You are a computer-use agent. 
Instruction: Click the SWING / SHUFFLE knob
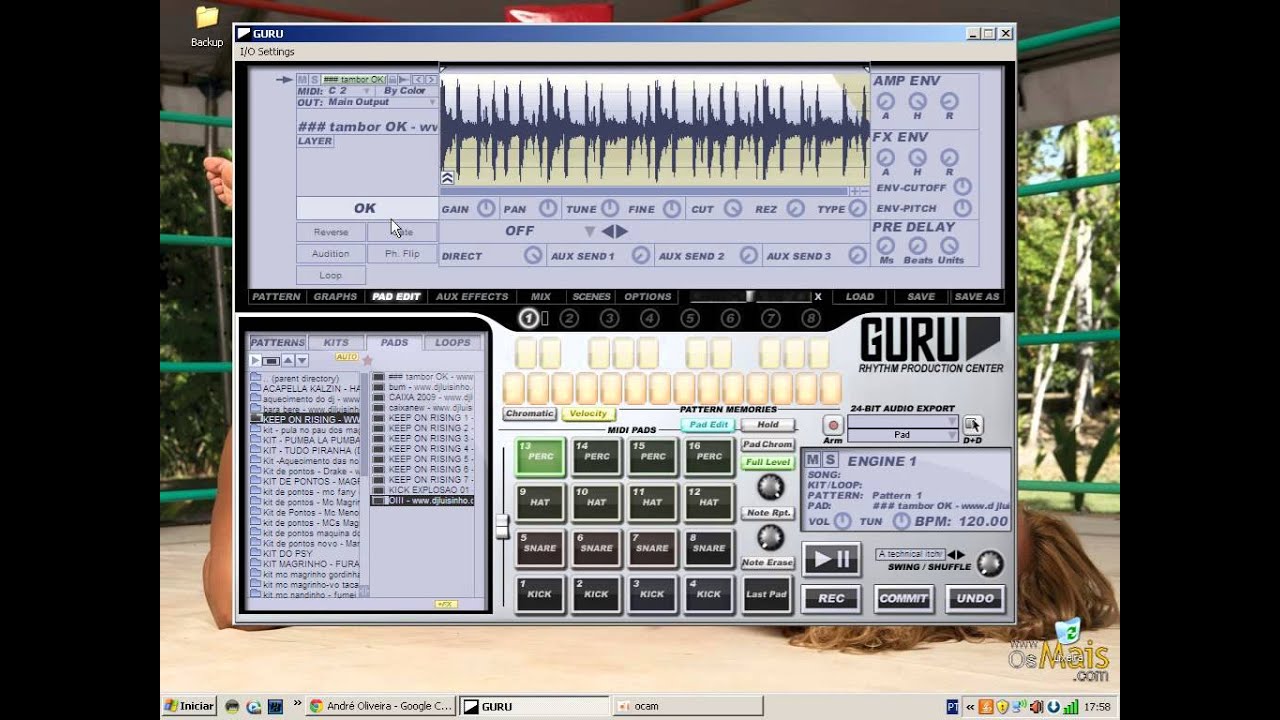(989, 563)
